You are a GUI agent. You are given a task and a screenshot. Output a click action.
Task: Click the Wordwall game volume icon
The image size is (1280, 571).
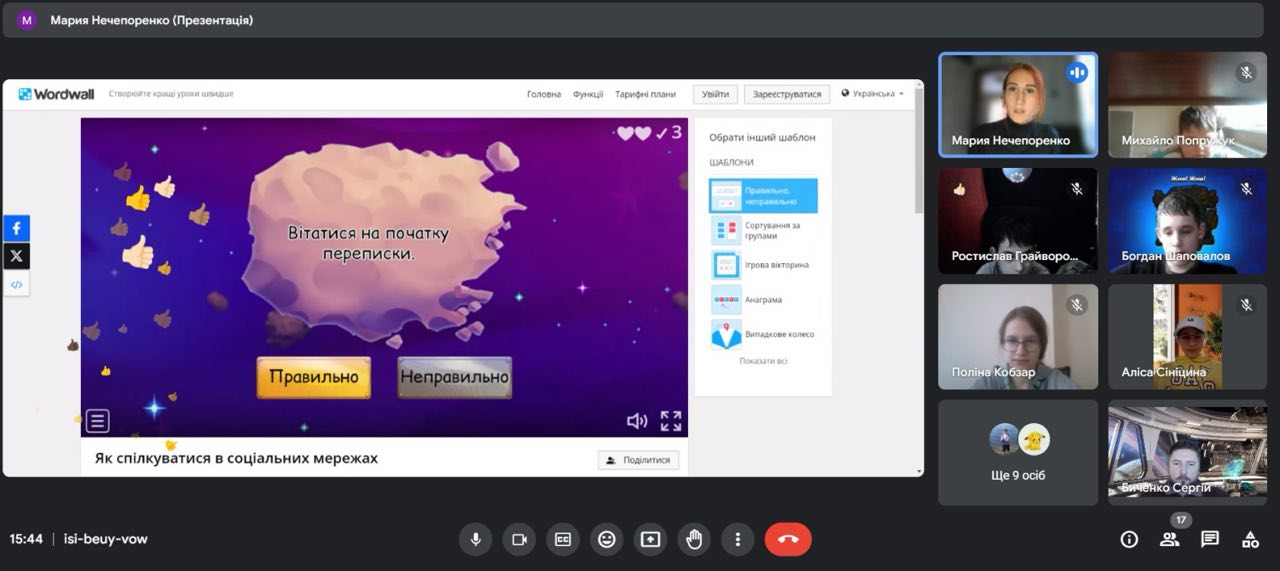(636, 421)
